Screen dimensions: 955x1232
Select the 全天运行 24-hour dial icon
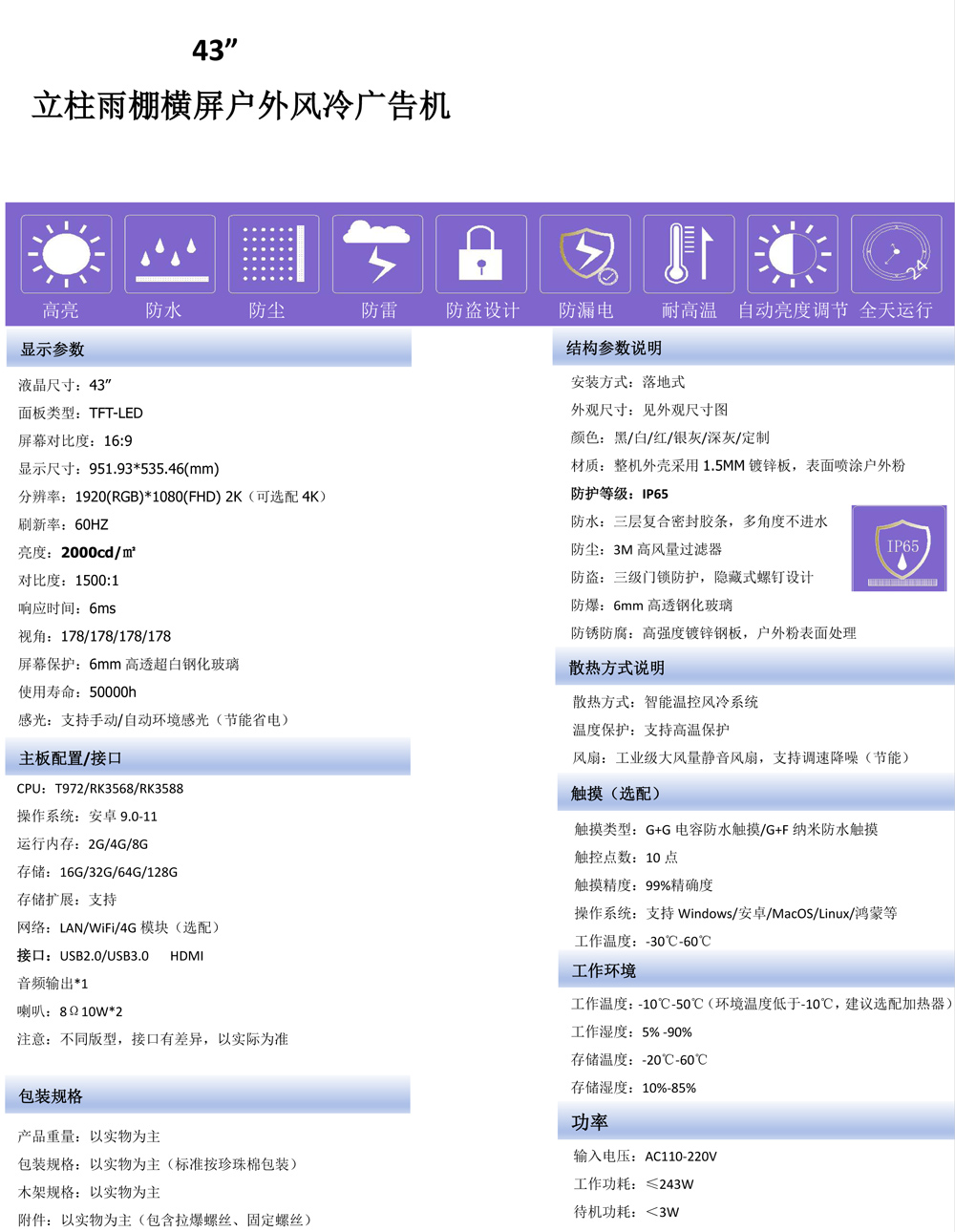[897, 253]
